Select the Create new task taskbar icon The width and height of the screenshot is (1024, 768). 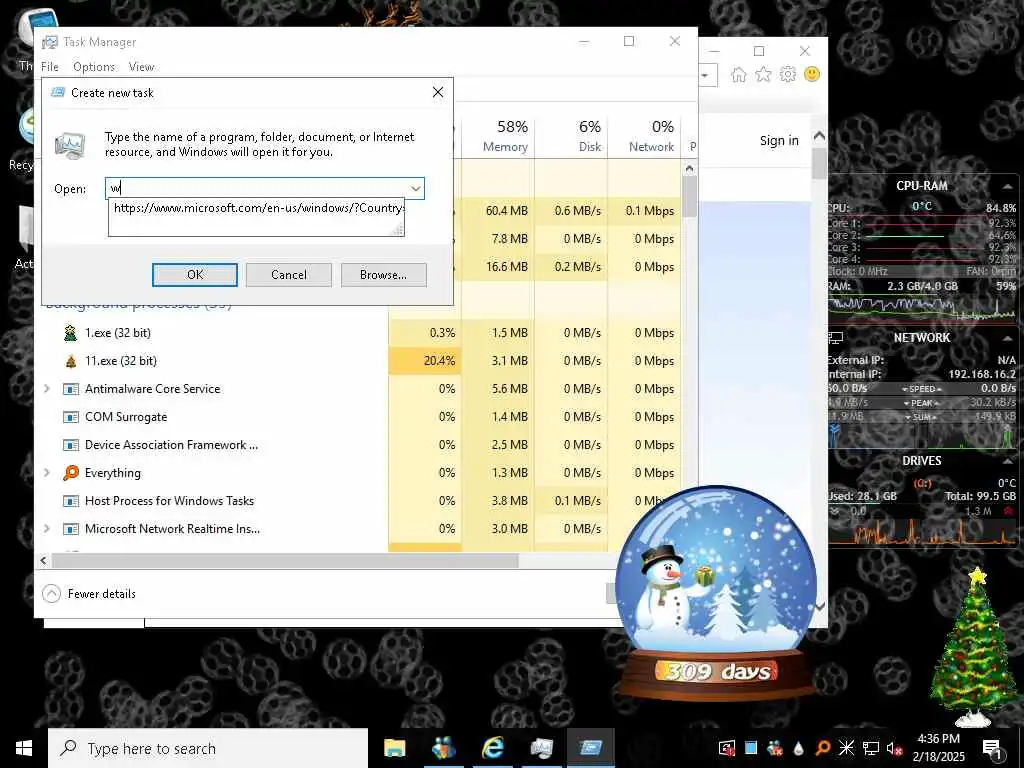click(x=590, y=748)
